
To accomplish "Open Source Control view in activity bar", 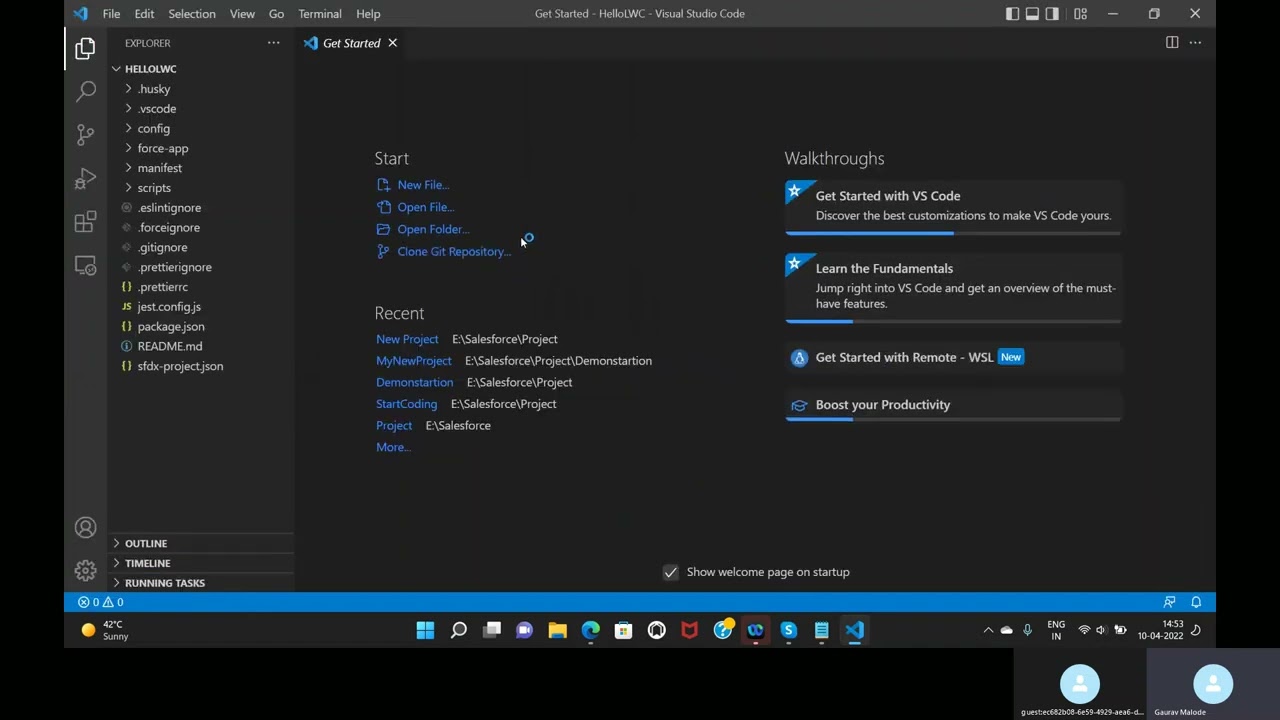I will tap(85, 134).
